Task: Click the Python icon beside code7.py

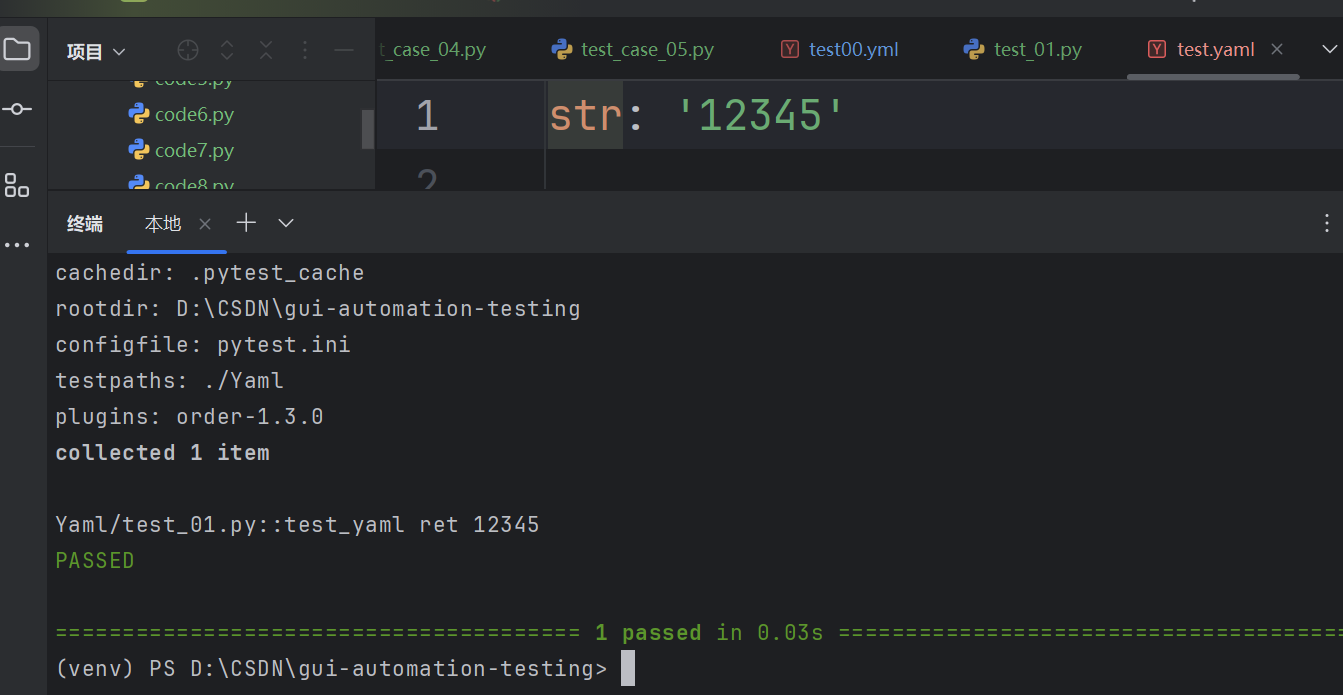Action: (139, 150)
